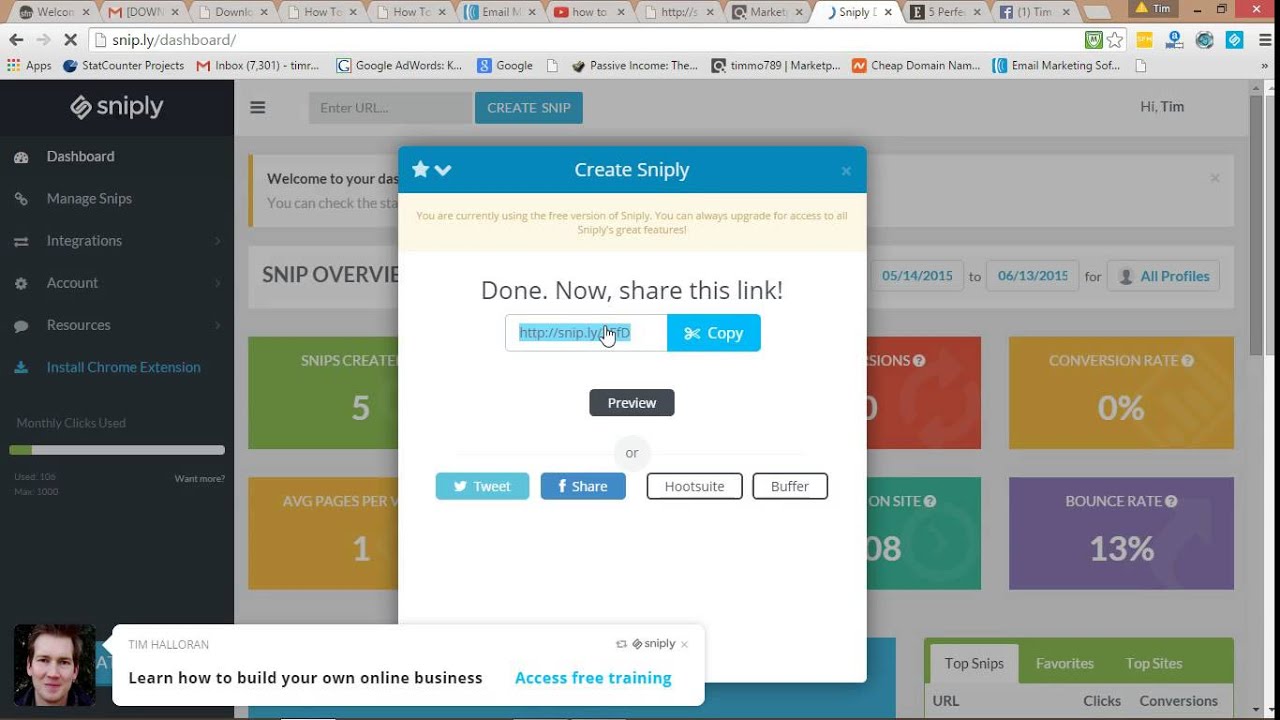Click the snip.ly/dashboard address bar
Viewport: 1280px width, 720px height.
(x=585, y=40)
